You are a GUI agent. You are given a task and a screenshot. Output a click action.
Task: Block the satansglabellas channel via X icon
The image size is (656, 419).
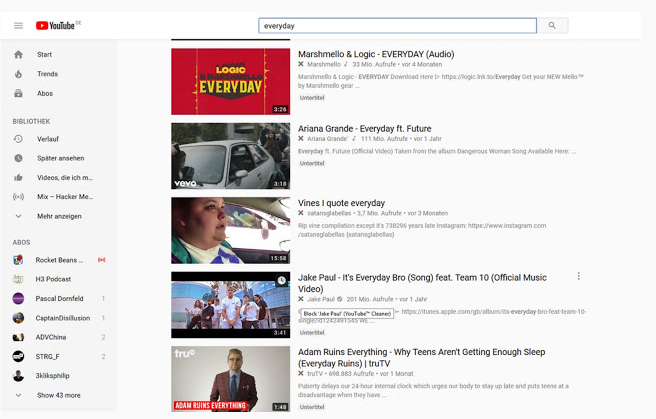coord(301,213)
